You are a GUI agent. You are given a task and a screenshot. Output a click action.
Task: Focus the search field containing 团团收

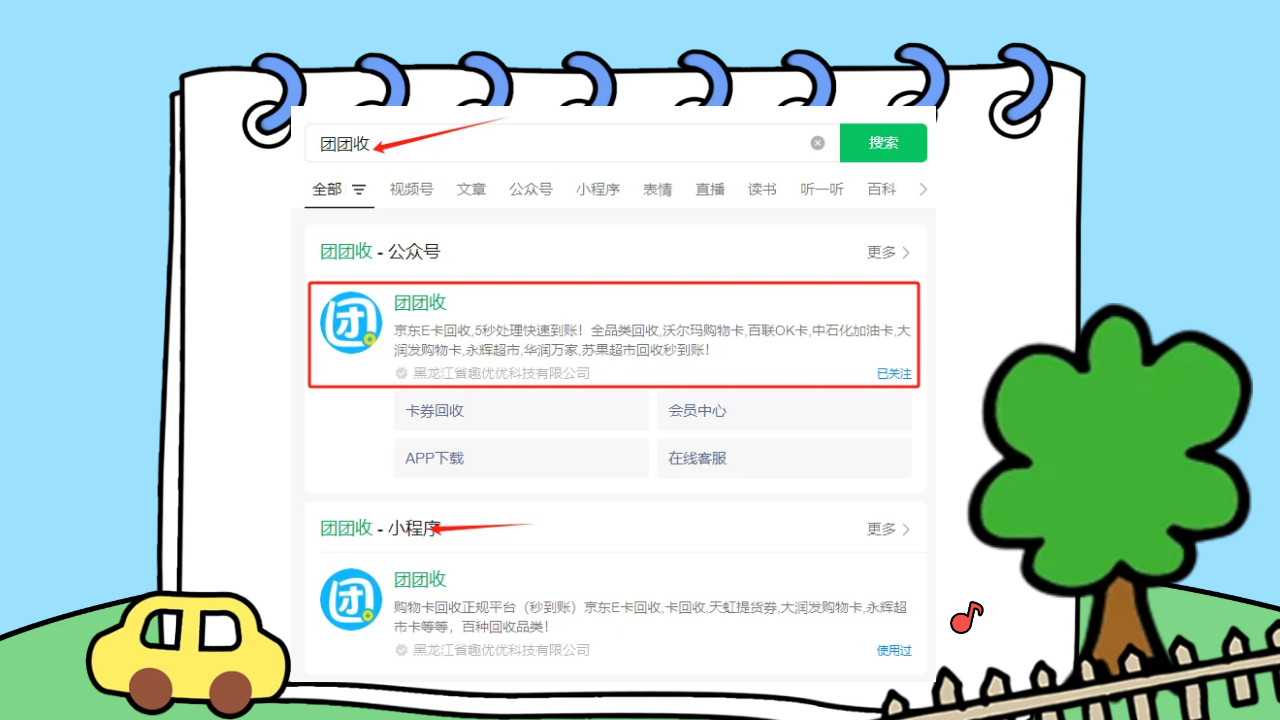pos(572,143)
